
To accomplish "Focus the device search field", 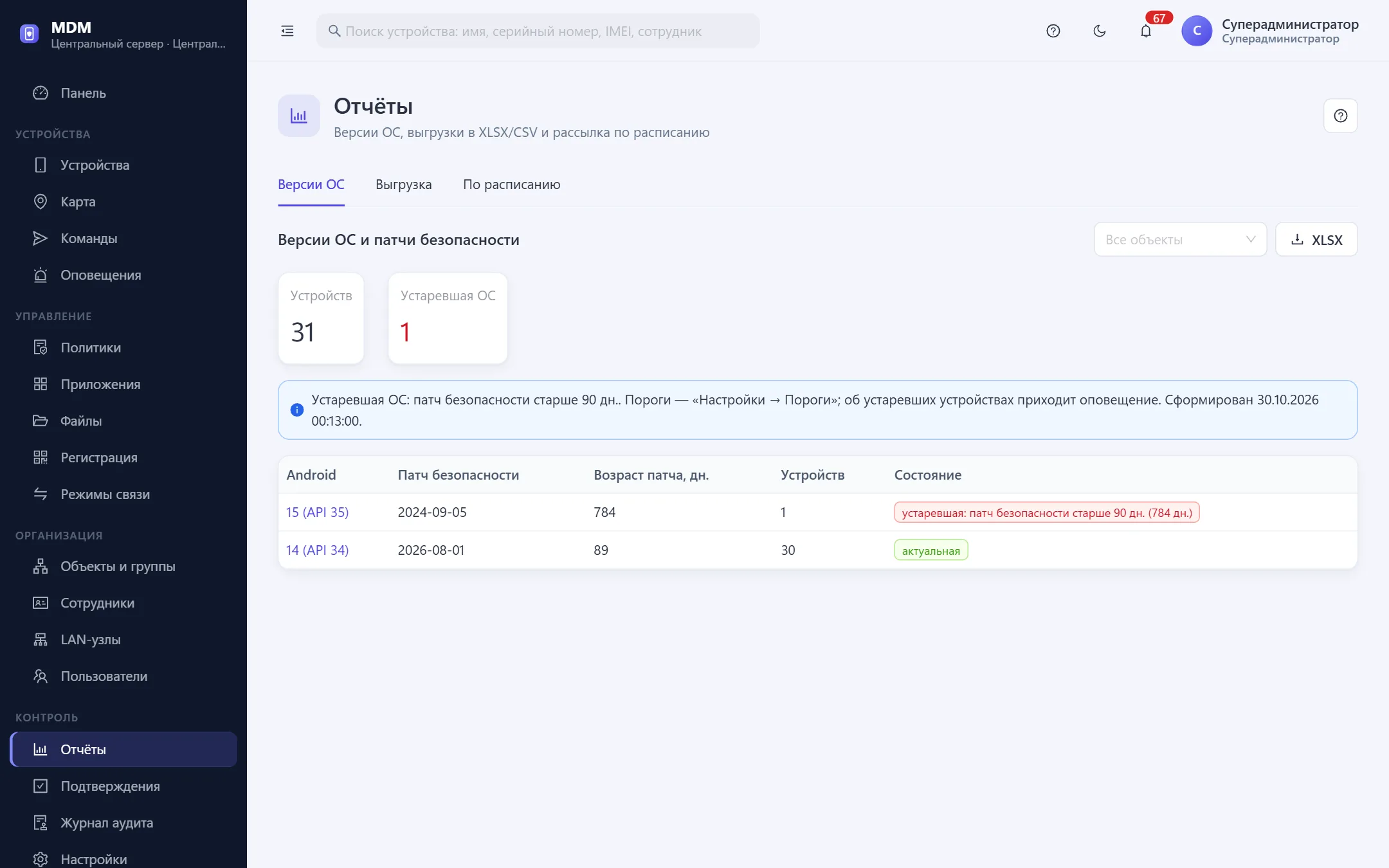I will pos(538,31).
